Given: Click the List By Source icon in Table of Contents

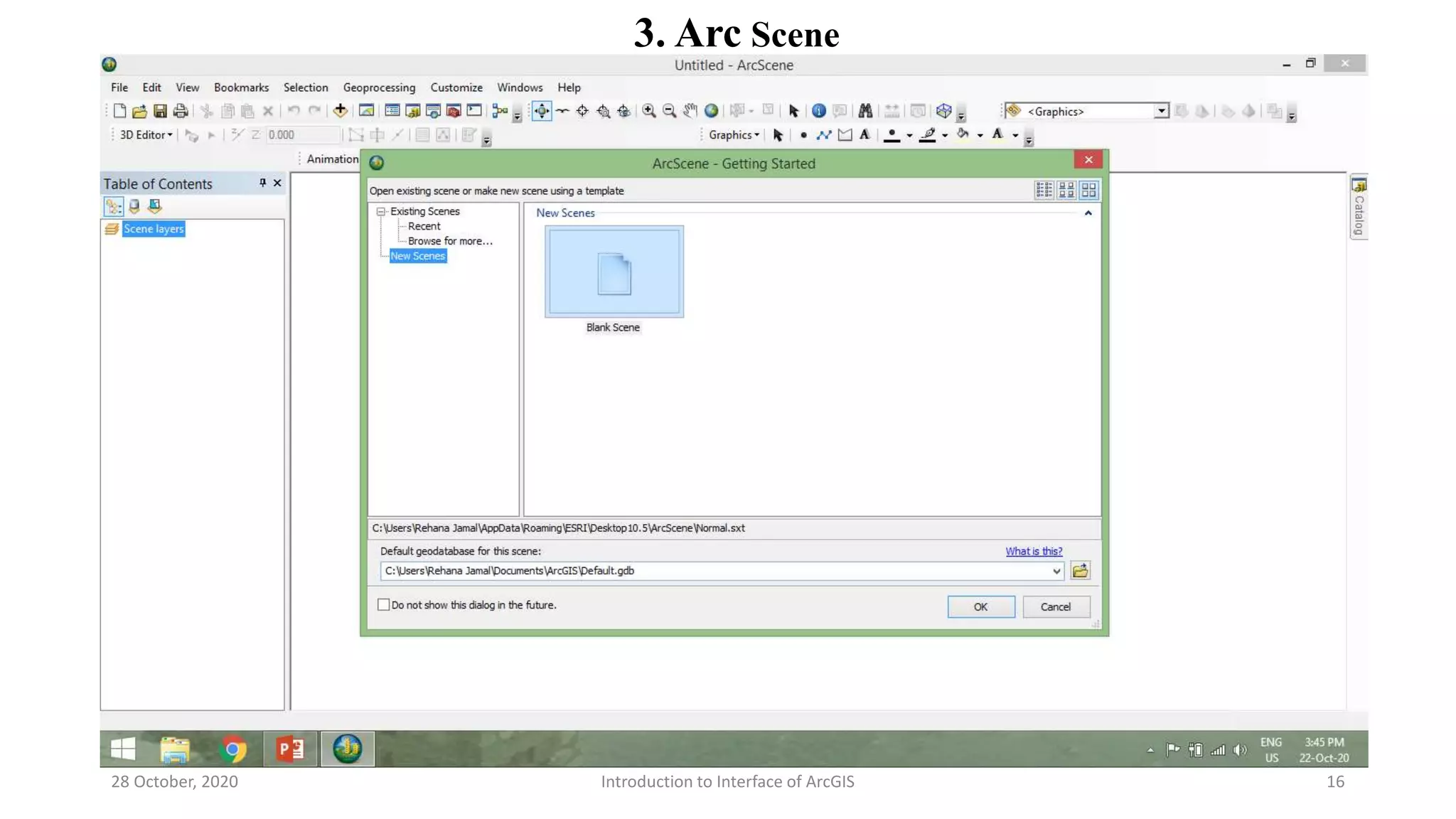Looking at the screenshot, I should tap(134, 207).
